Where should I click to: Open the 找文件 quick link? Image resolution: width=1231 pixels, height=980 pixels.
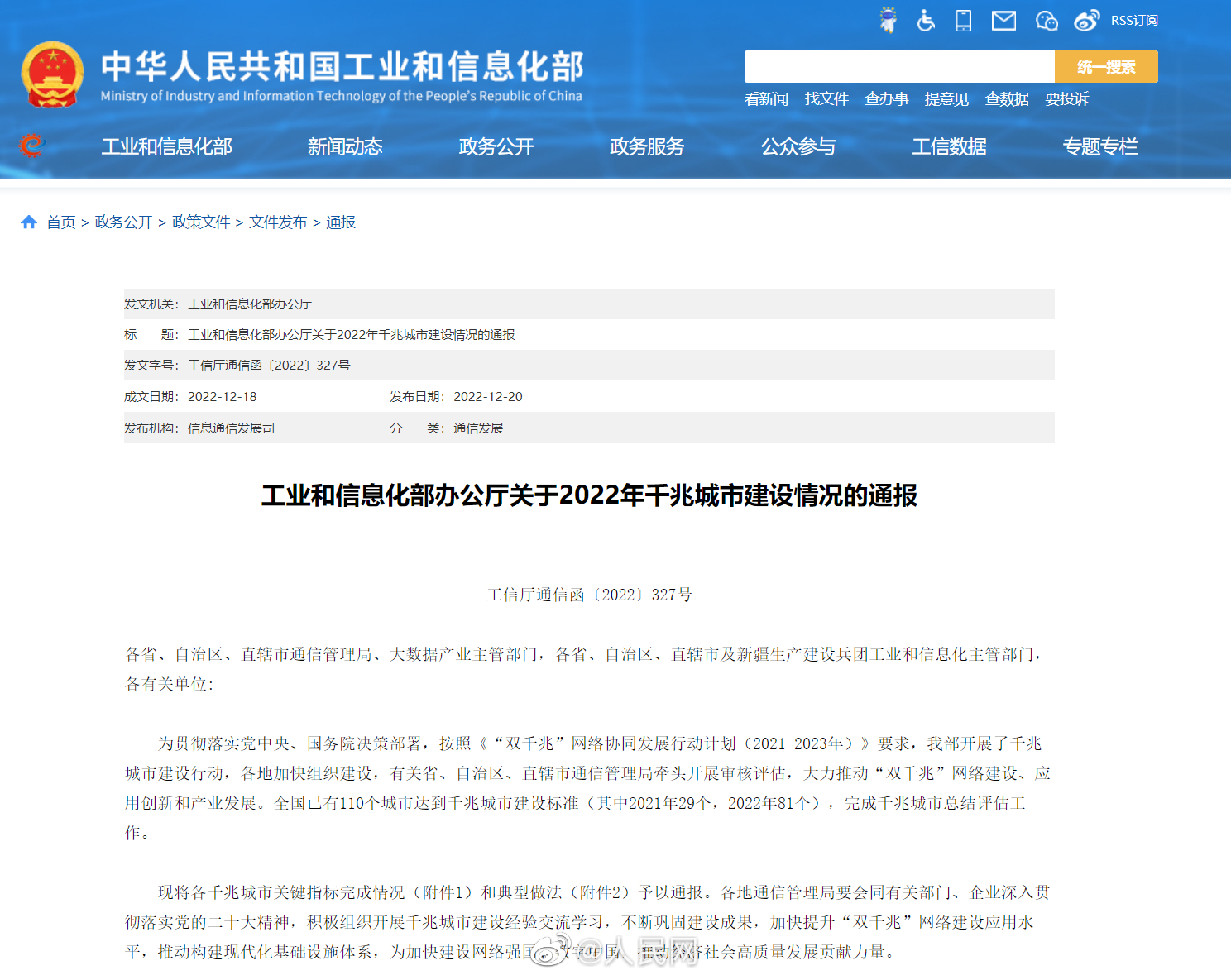tap(826, 98)
